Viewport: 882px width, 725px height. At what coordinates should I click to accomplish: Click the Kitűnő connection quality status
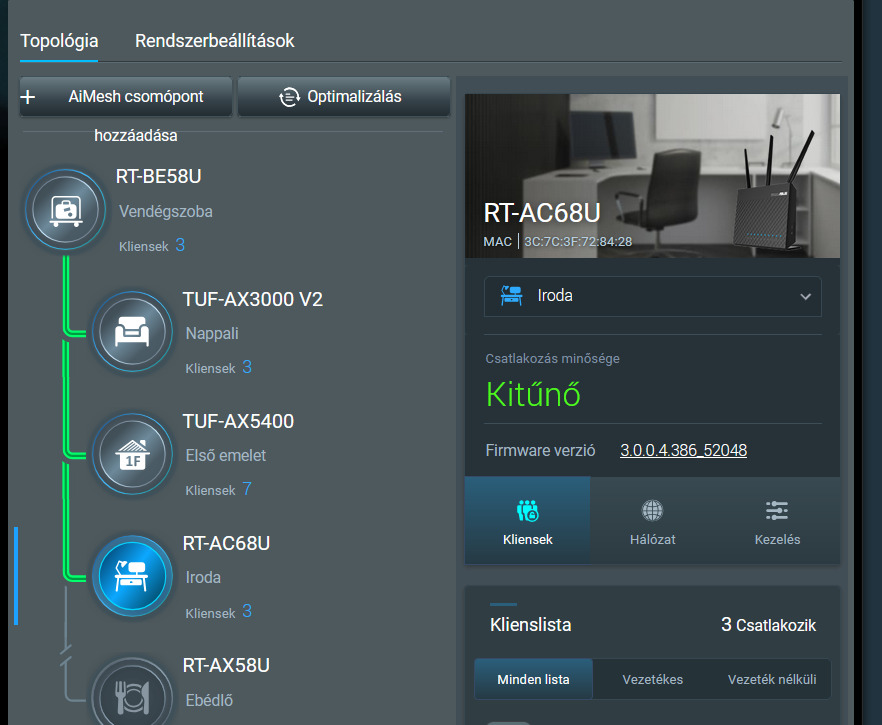[533, 394]
